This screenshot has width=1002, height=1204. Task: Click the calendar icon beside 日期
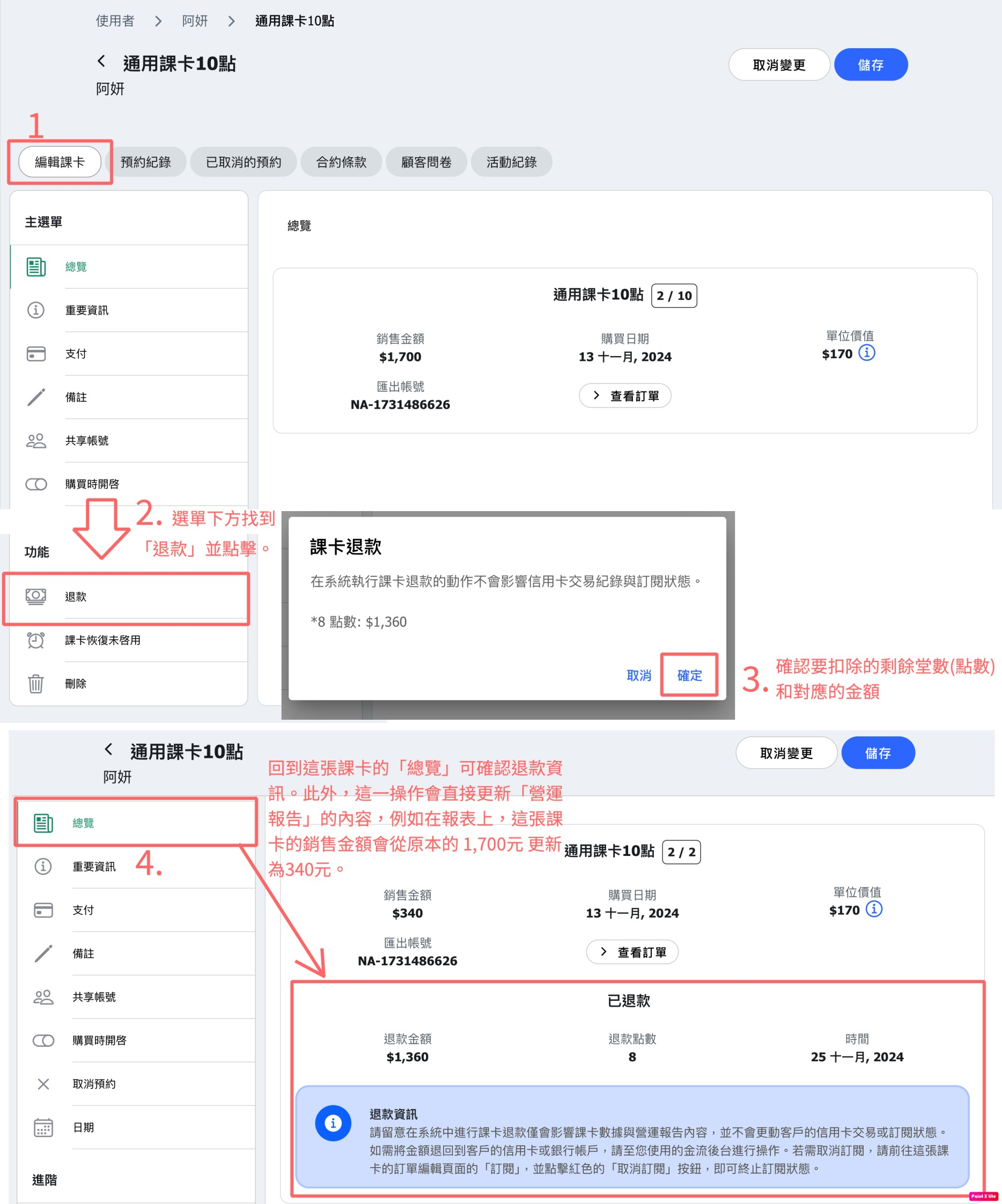coord(43,1127)
